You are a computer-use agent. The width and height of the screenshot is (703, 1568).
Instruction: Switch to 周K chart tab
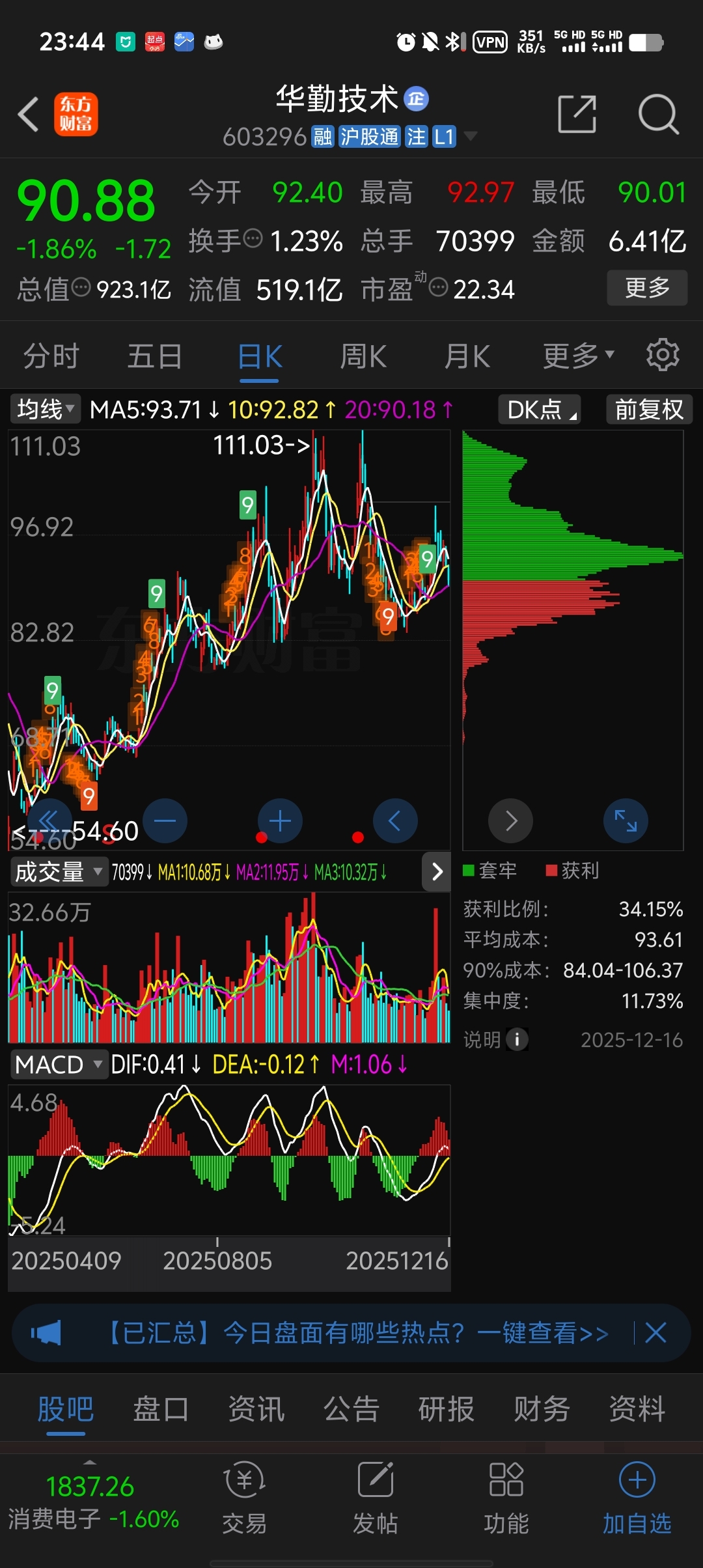tap(363, 356)
